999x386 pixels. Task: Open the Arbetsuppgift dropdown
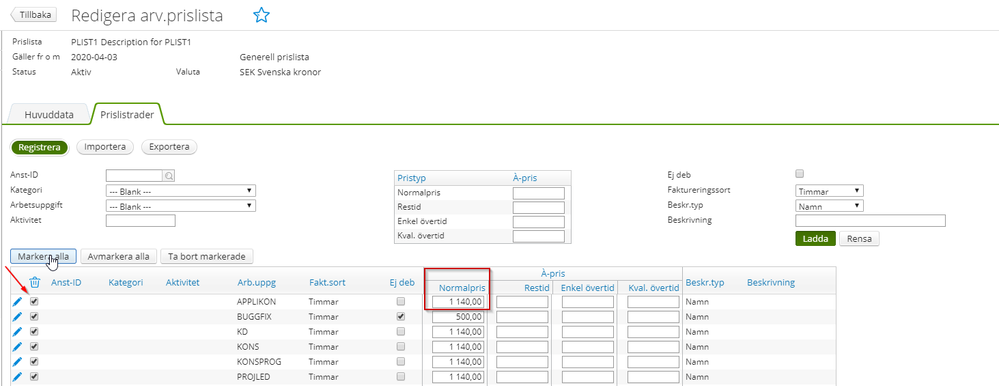click(180, 206)
